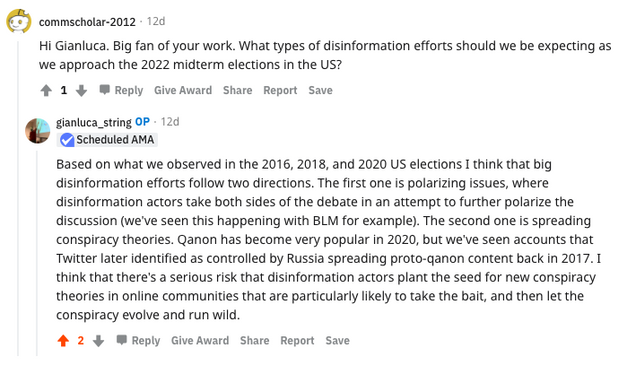Save the commmscholar-2012 comment
Image resolution: width=636 pixels, height=365 pixels.
pos(320,90)
